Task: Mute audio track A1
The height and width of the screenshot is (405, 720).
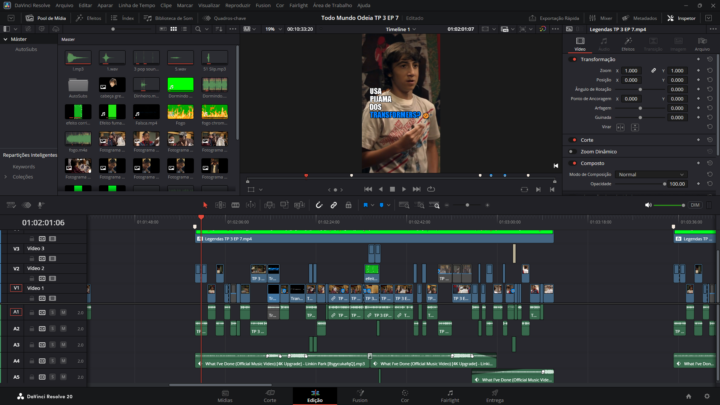Action: (63, 312)
